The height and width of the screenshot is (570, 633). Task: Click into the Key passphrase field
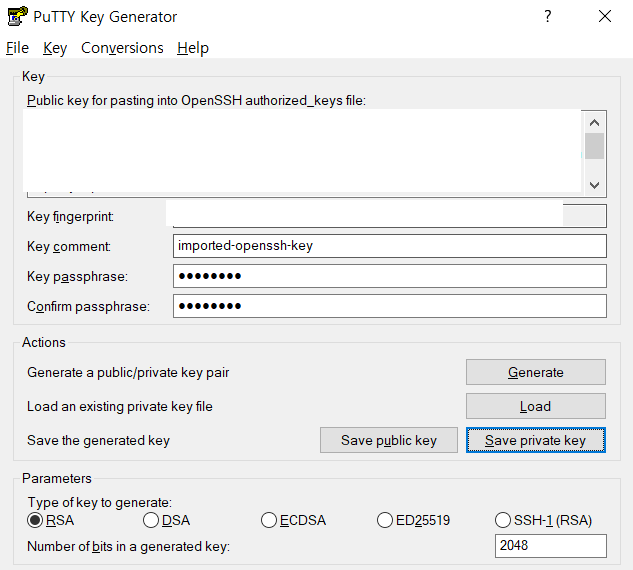[390, 276]
